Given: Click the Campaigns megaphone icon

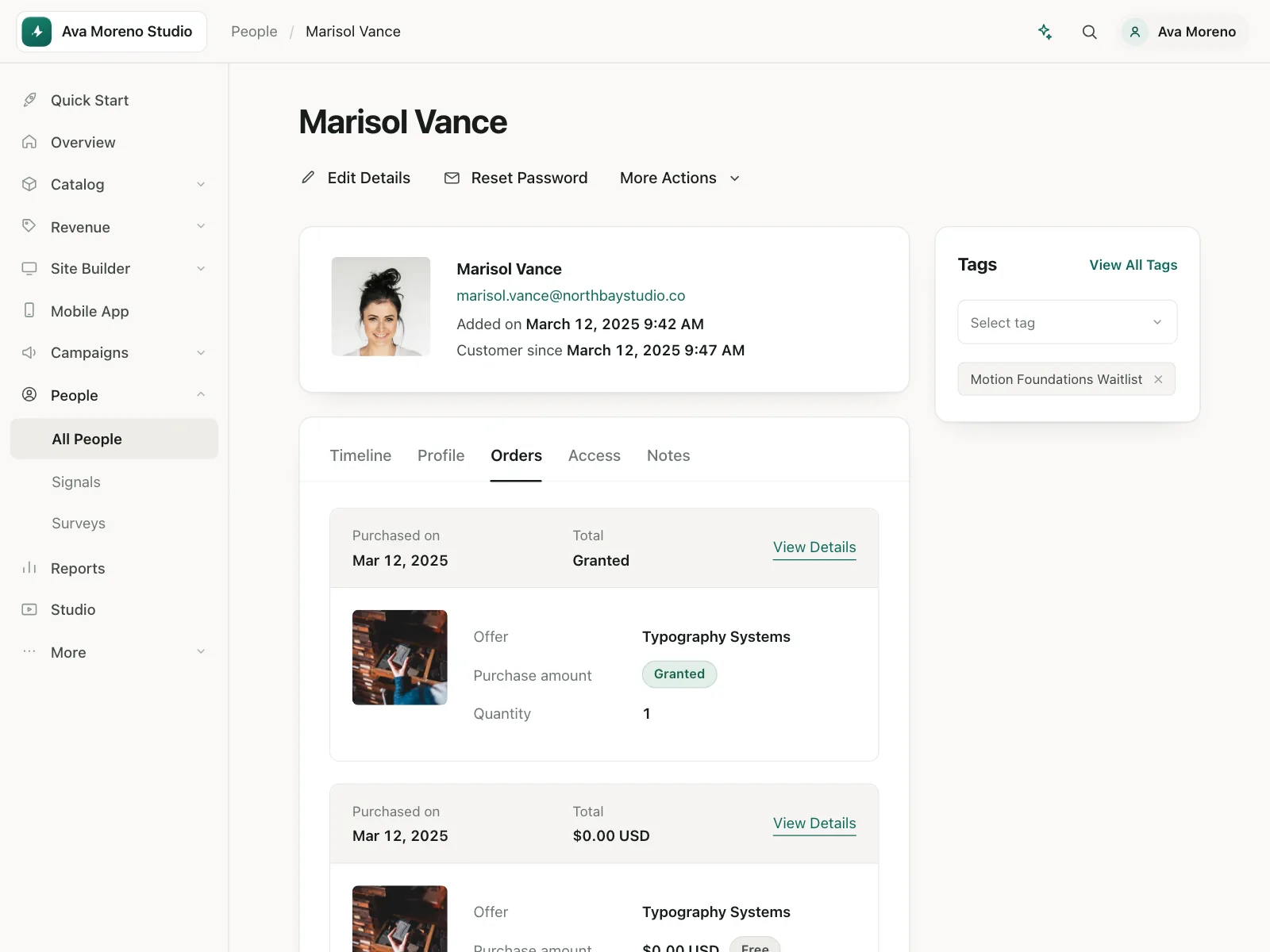Looking at the screenshot, I should (29, 352).
